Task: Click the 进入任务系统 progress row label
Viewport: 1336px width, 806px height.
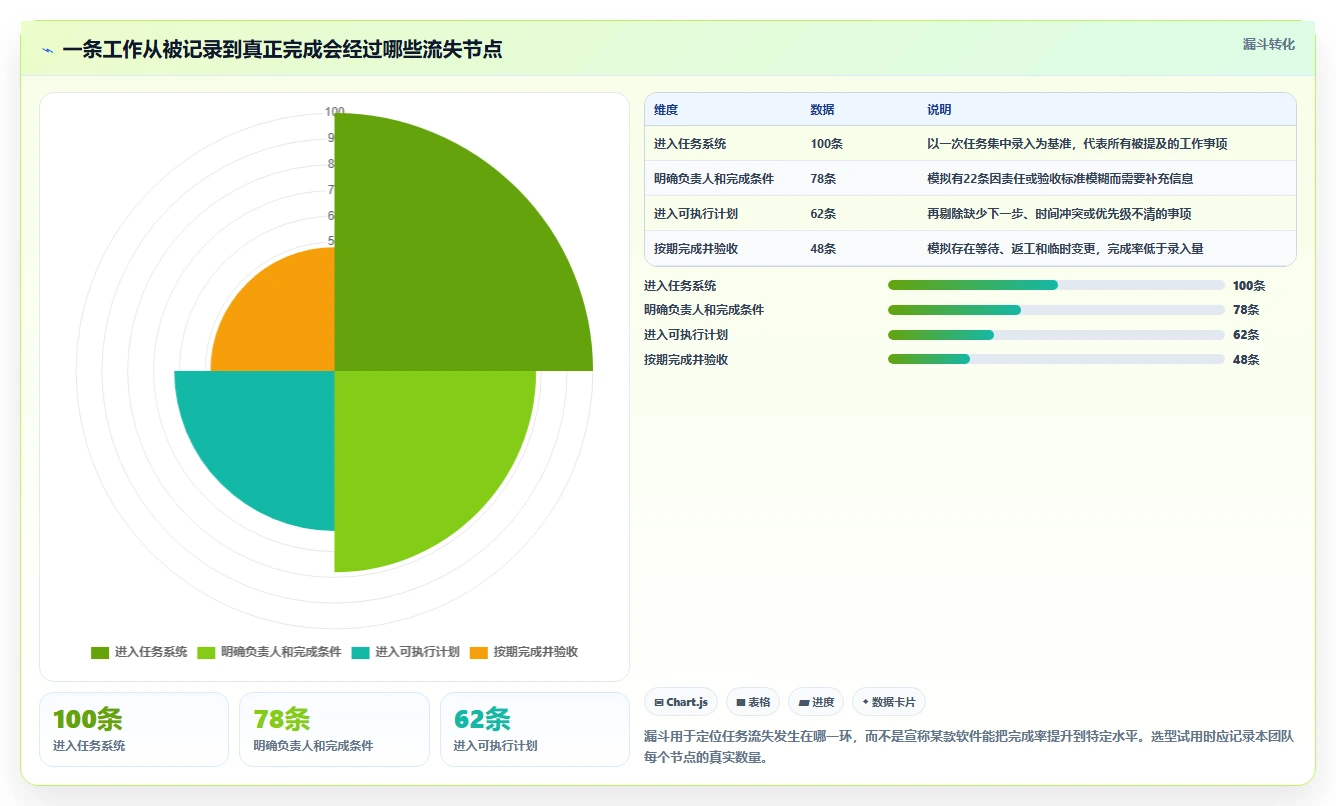Action: pyautogui.click(x=680, y=285)
